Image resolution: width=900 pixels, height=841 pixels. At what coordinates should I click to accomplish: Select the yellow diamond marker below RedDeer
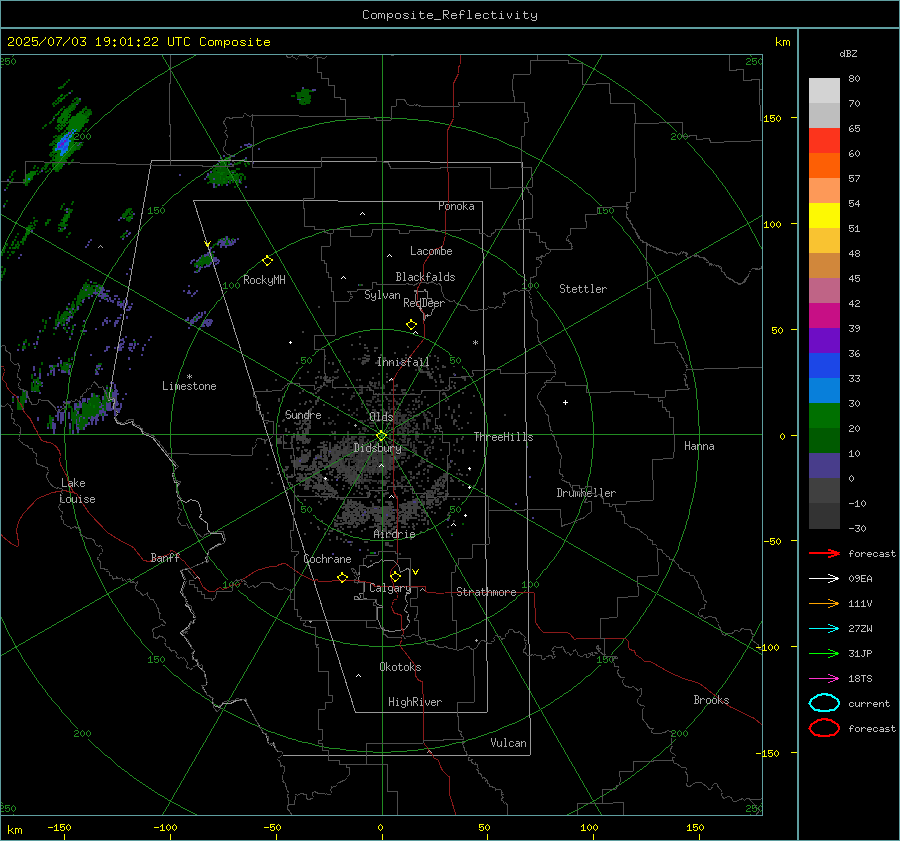tap(412, 325)
